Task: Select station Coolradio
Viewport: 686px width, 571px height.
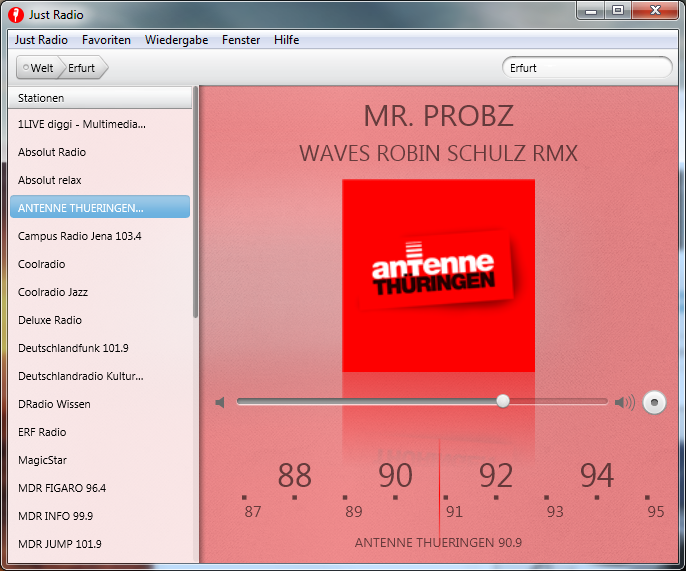Action: click(100, 264)
